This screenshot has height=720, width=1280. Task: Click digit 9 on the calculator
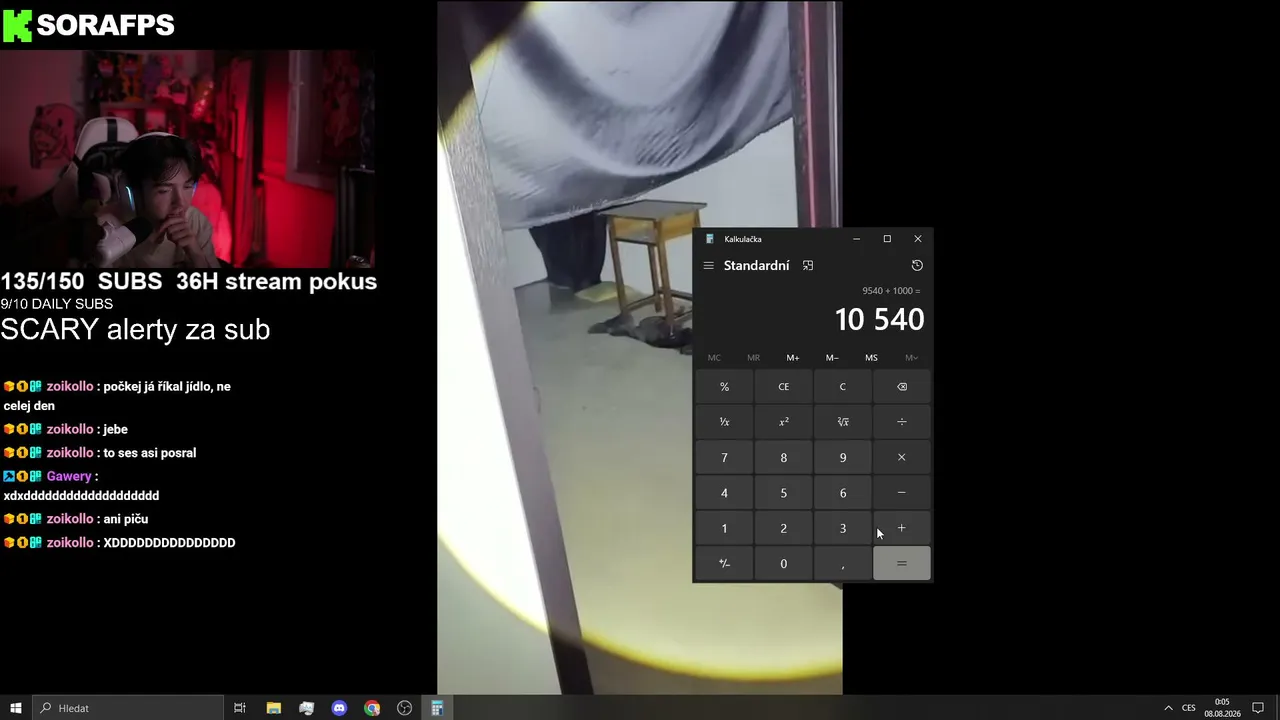click(x=842, y=458)
